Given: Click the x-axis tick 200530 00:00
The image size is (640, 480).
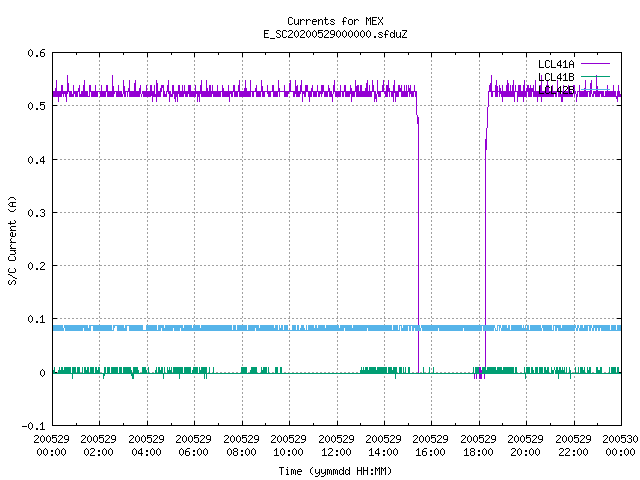Looking at the screenshot, I should [x=620, y=446].
